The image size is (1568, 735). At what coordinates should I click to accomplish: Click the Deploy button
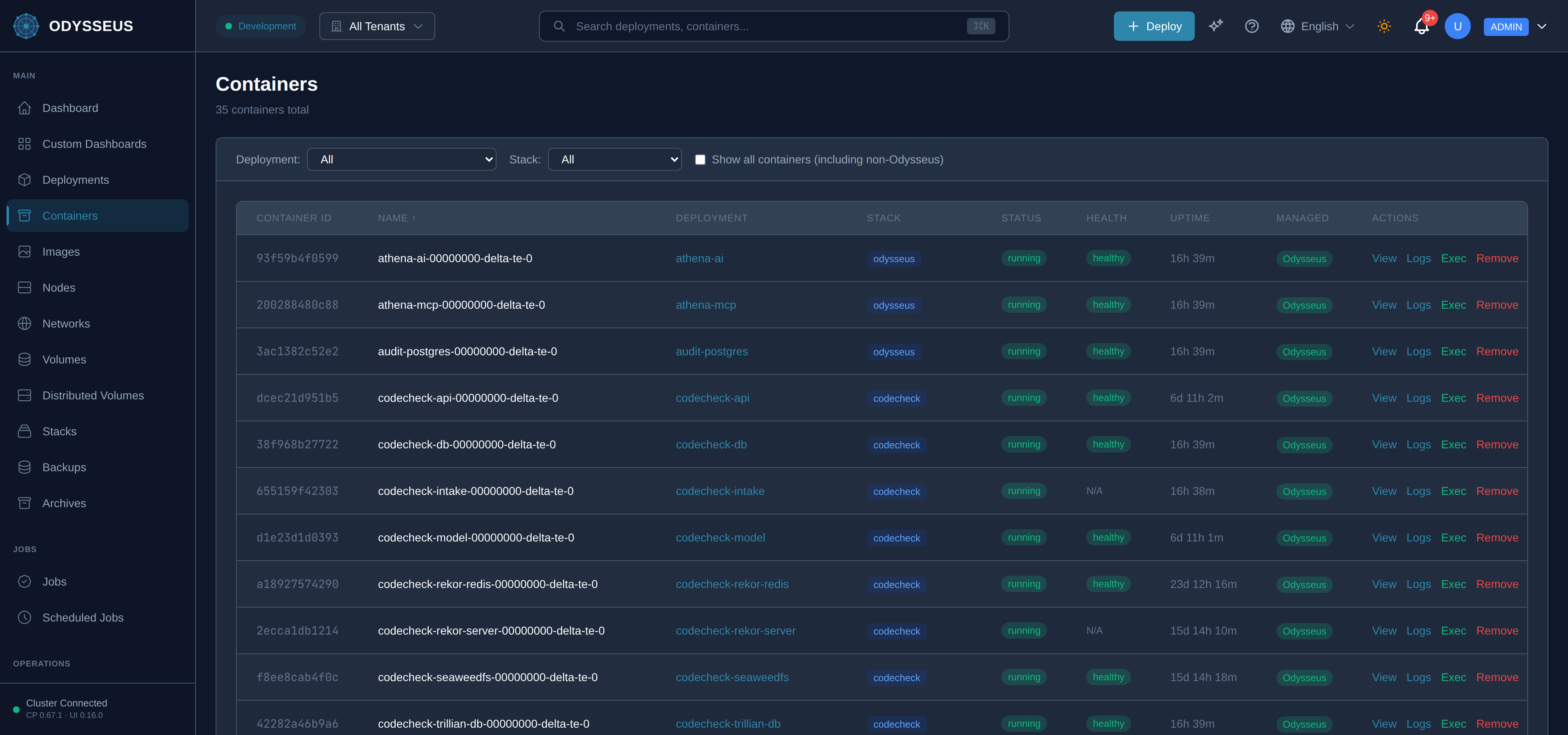(1154, 26)
